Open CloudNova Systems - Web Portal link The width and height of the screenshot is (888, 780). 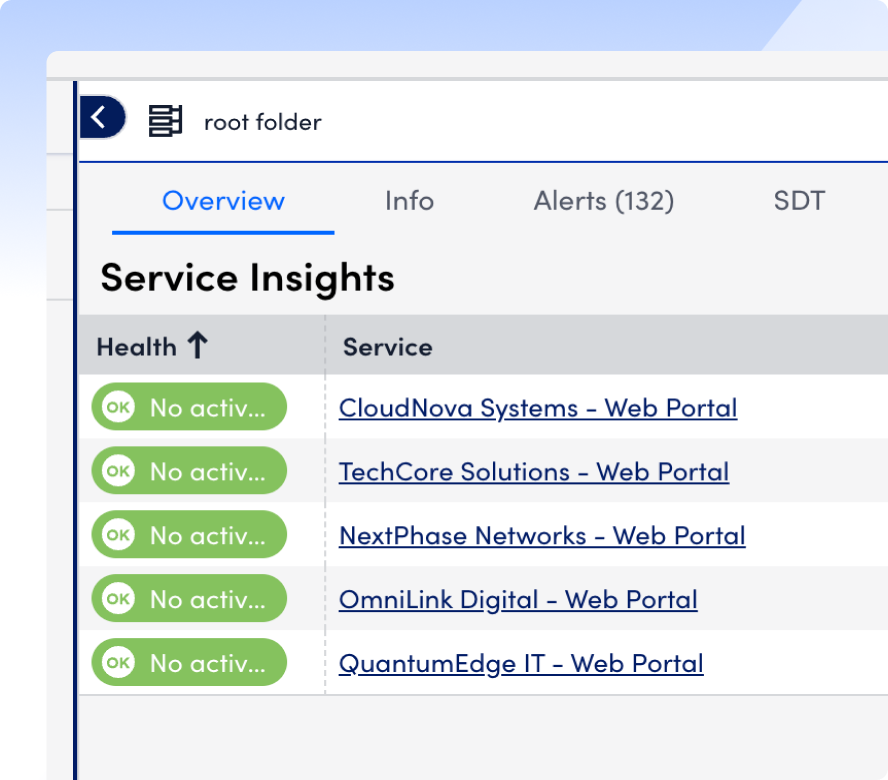[538, 408]
